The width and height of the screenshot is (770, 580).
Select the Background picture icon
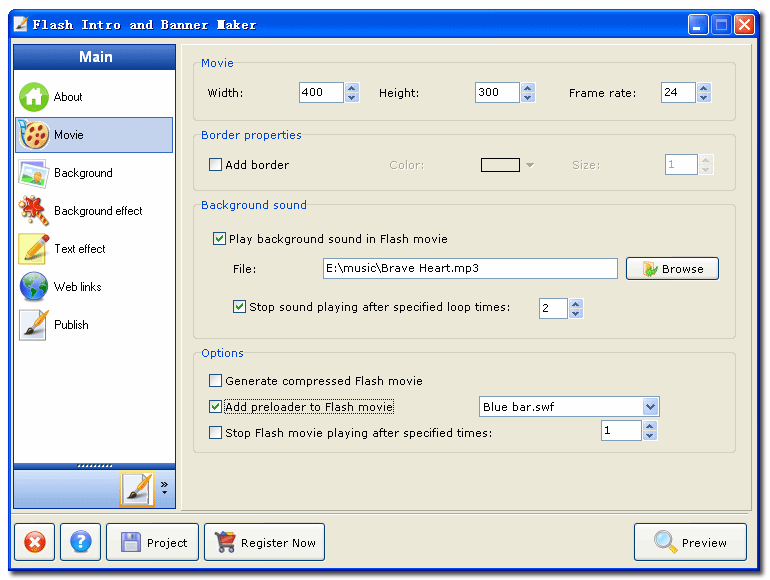pos(34,173)
